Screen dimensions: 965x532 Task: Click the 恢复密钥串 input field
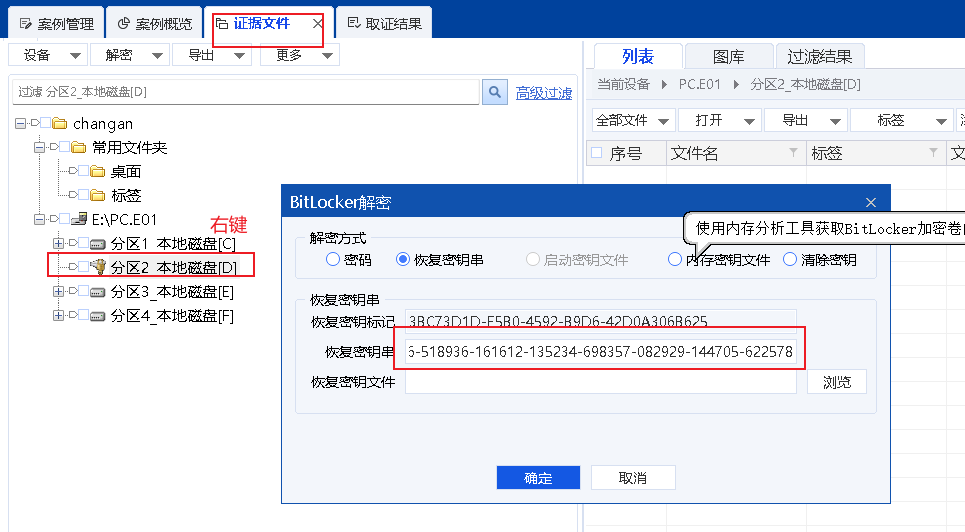[601, 352]
